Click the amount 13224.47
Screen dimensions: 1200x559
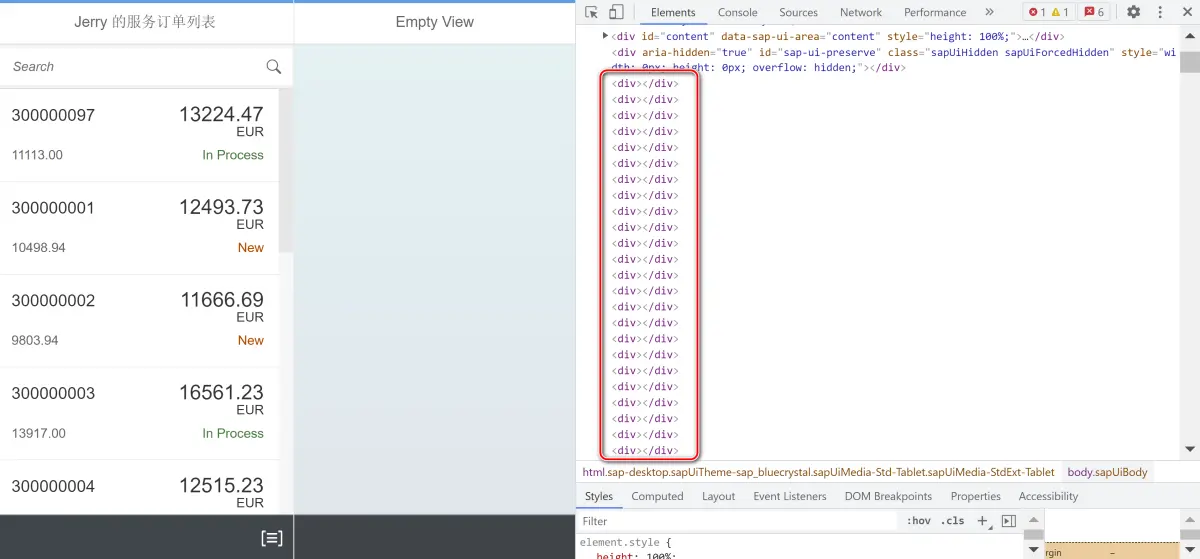[x=221, y=114]
